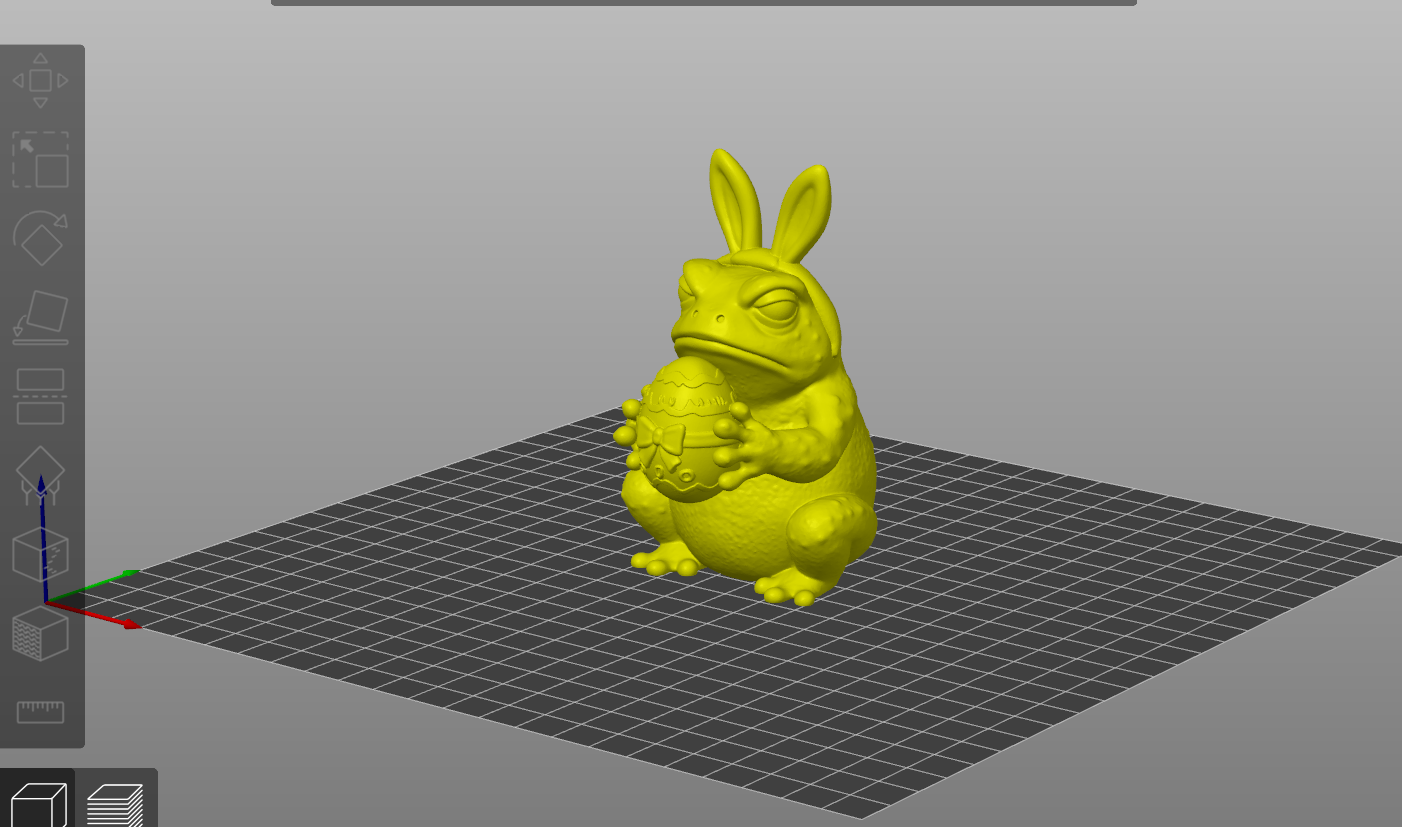This screenshot has width=1402, height=827.
Task: Select the Rotate tool
Action: (40, 240)
